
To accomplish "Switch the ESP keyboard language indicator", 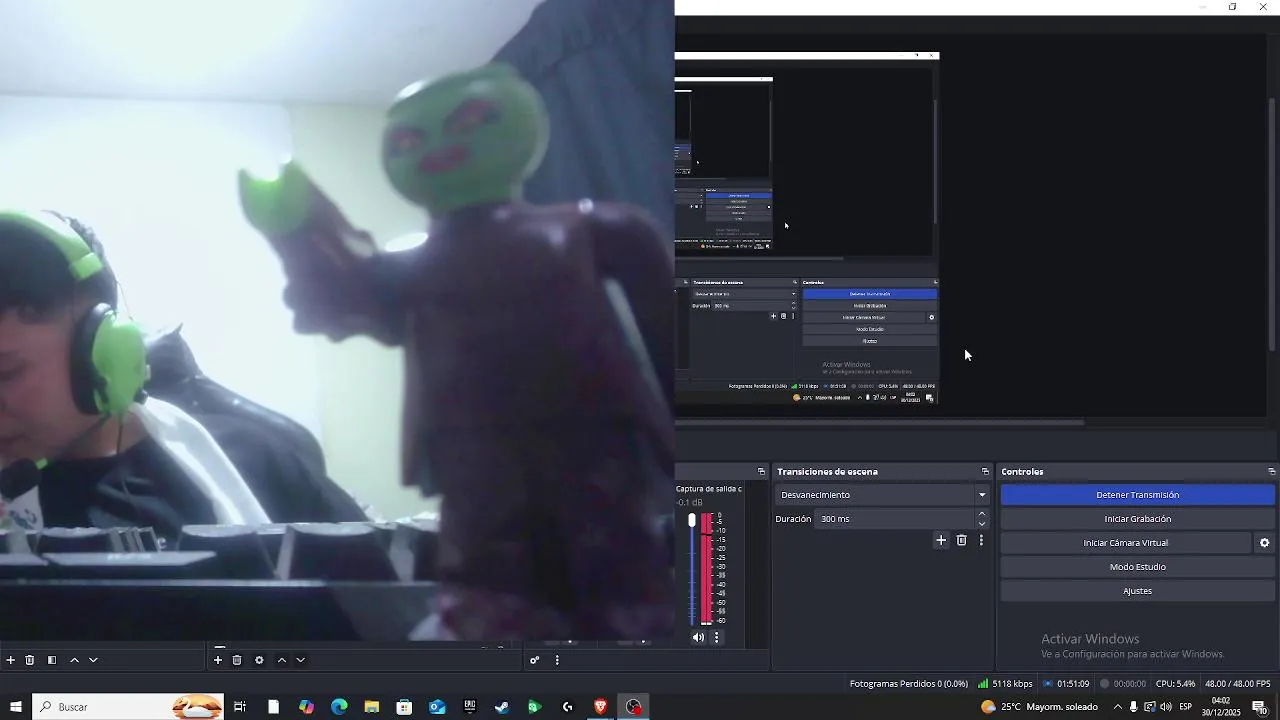I will 1185,707.
